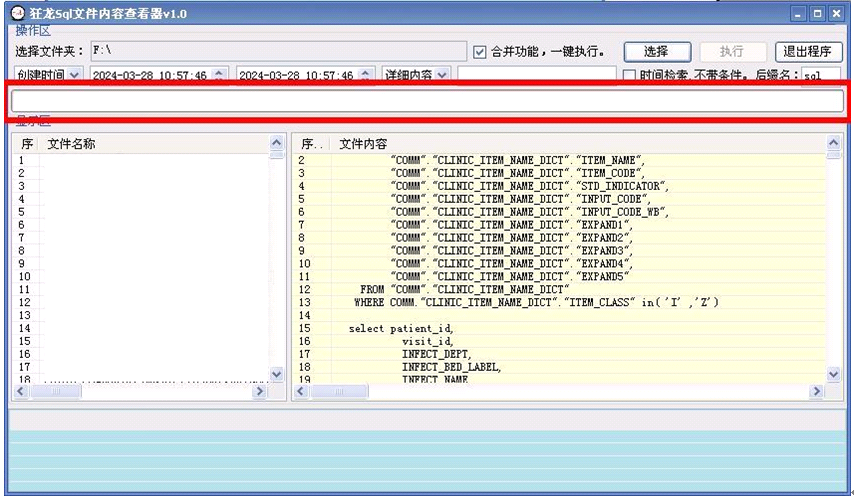
Task: Select content line with "EXPAND5"
Action: 560,277
